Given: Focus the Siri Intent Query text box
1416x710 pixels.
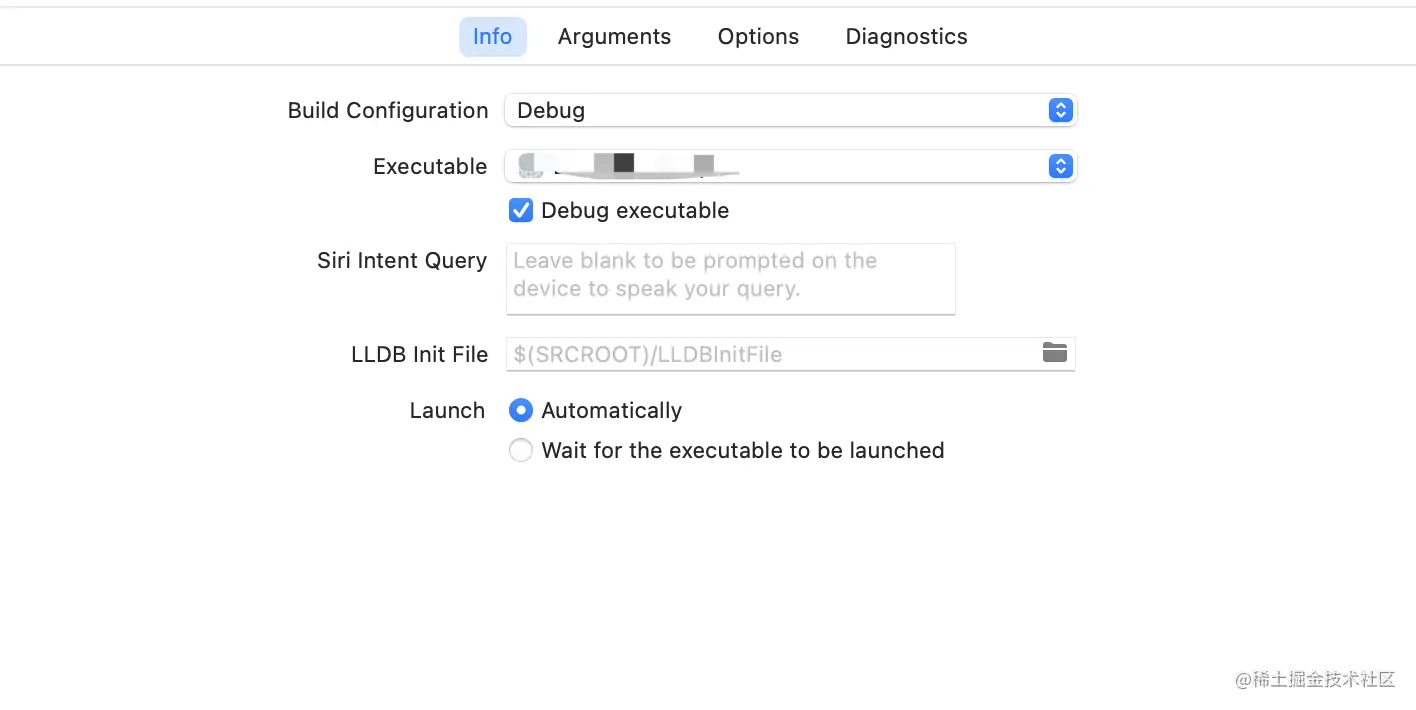Looking at the screenshot, I should [x=730, y=278].
